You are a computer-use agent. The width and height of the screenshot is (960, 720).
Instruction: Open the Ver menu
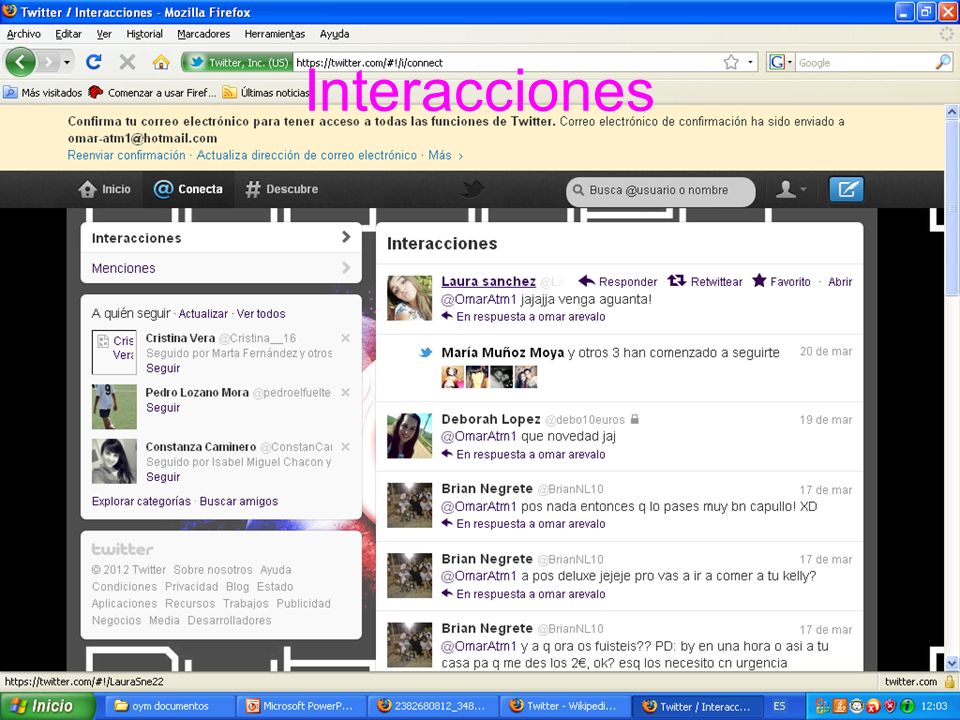[104, 34]
